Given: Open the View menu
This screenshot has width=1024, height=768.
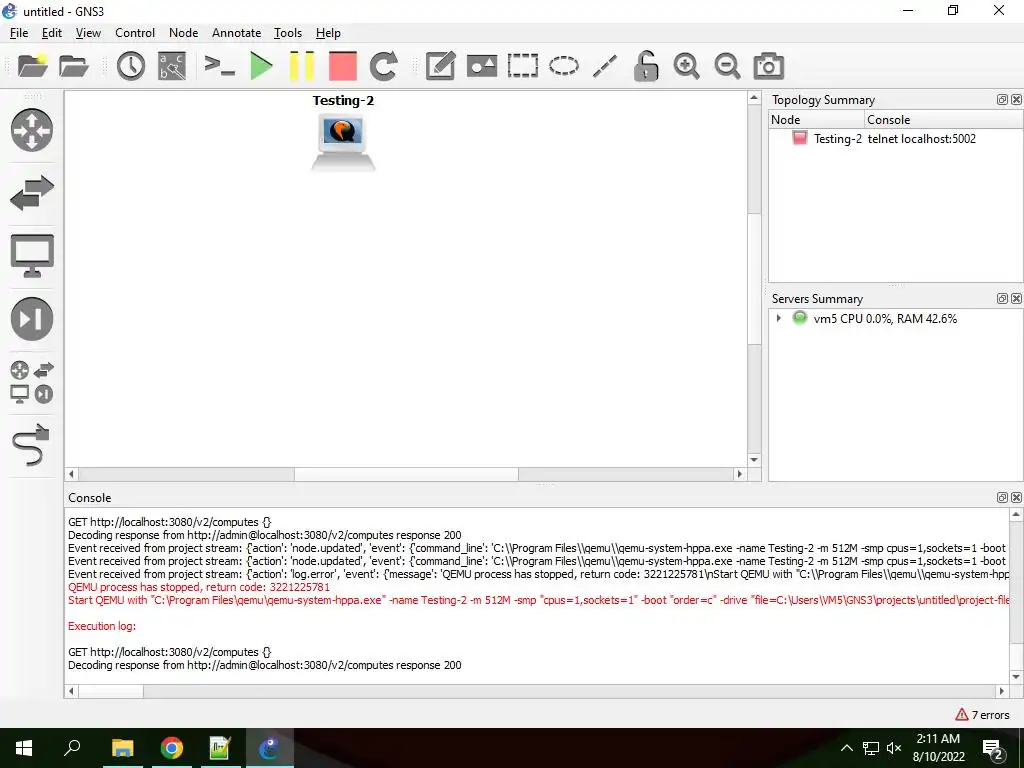Looking at the screenshot, I should point(88,33).
